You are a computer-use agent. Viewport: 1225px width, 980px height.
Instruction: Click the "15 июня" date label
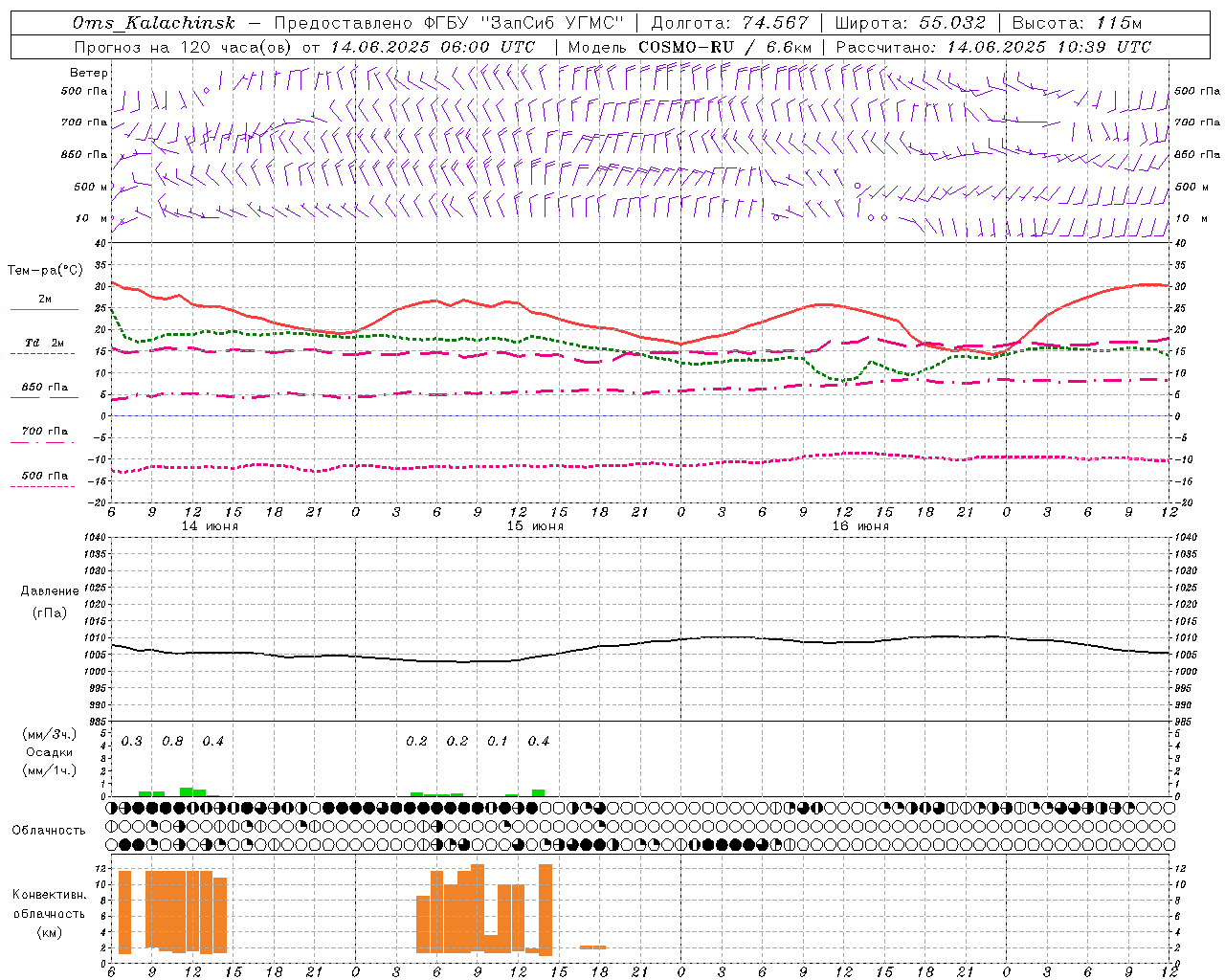click(x=535, y=526)
